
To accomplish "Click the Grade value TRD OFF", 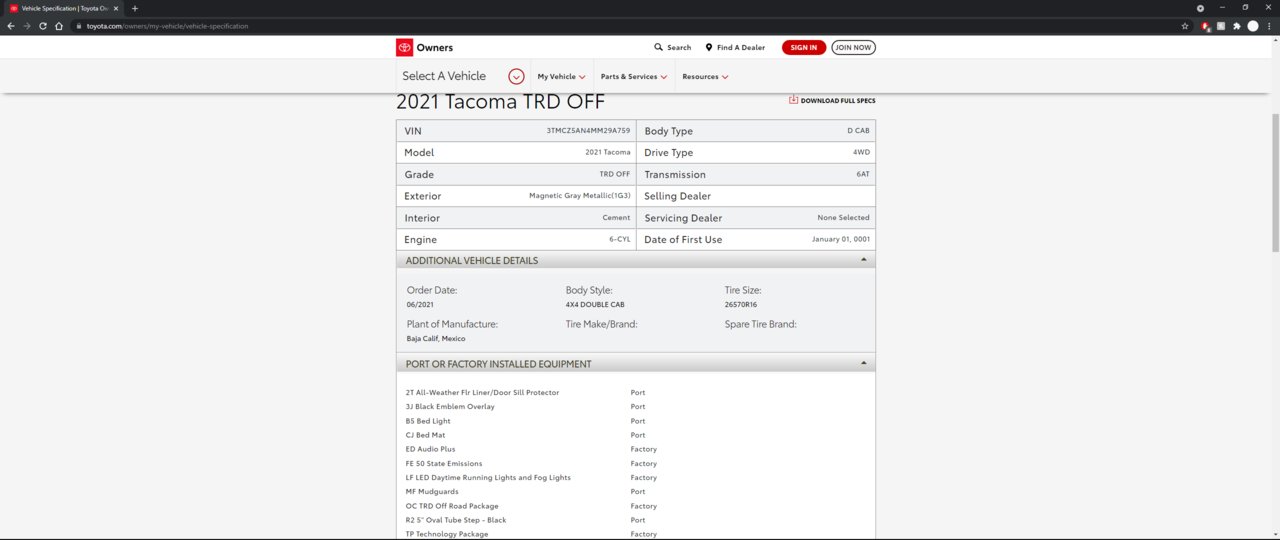I will pos(615,174).
